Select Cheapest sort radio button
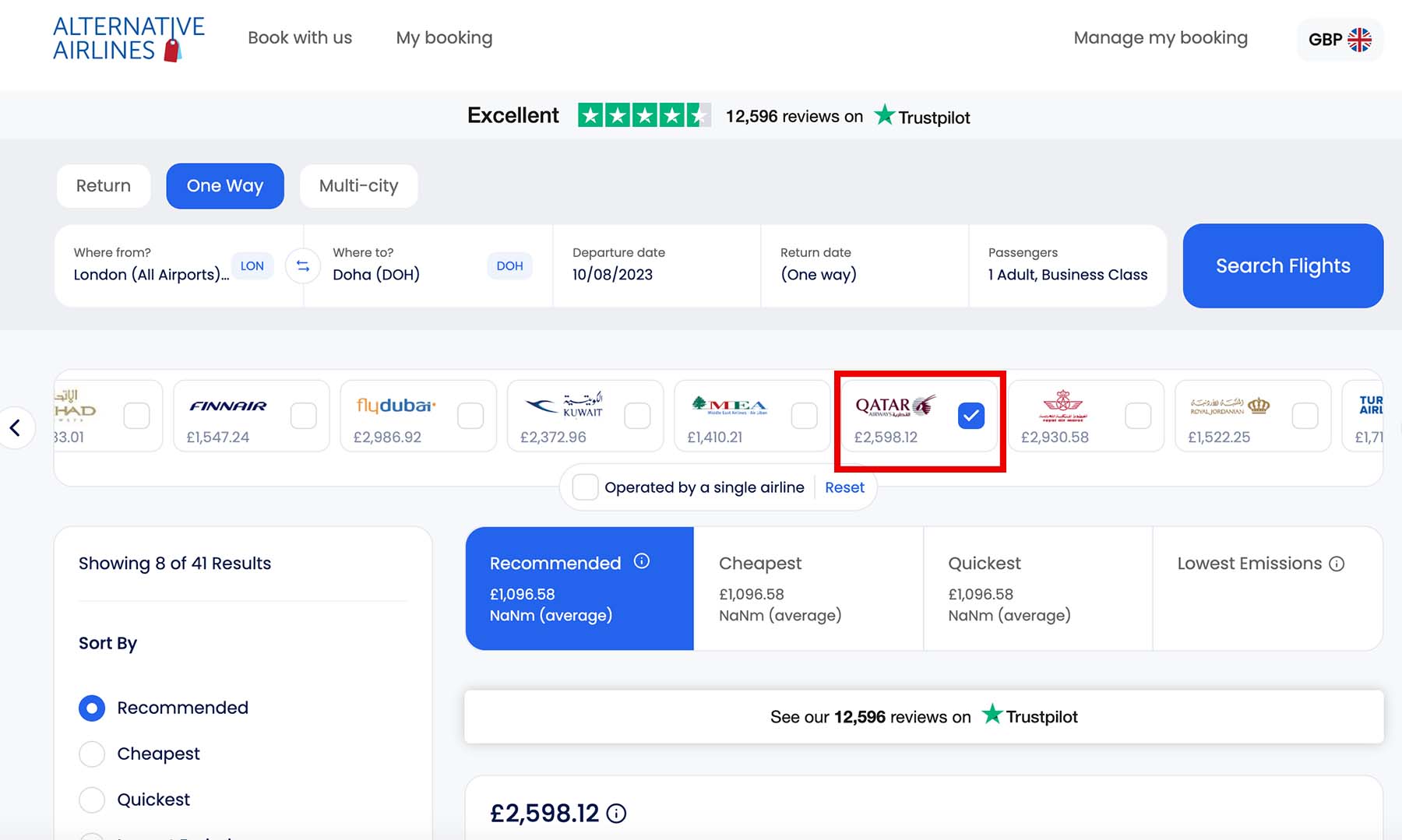The image size is (1402, 840). pyautogui.click(x=92, y=754)
